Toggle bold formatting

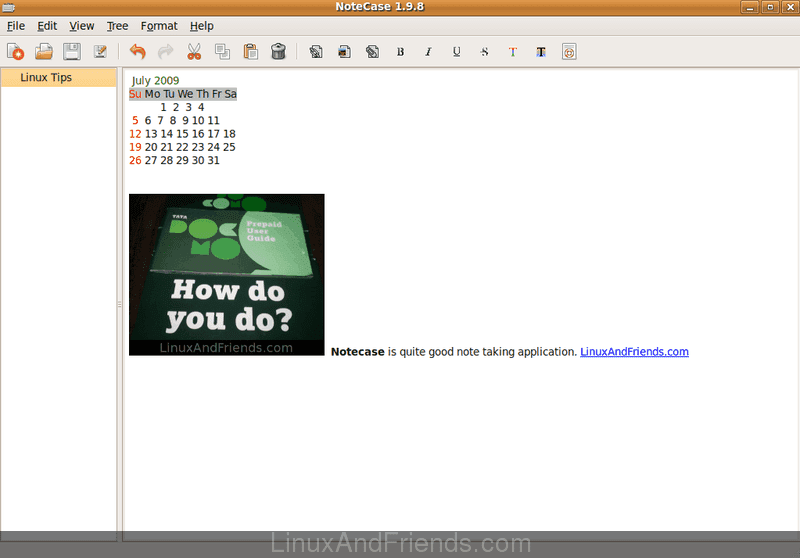point(401,52)
